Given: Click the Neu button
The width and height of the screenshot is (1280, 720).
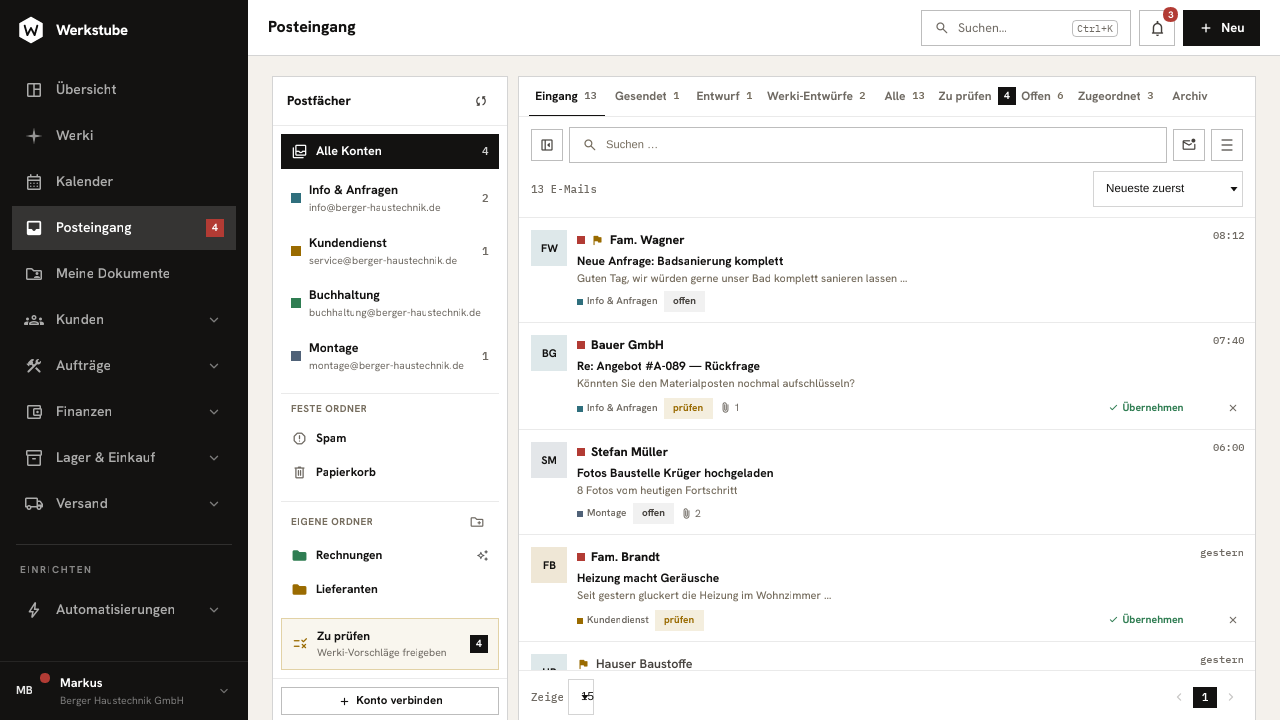Looking at the screenshot, I should point(1221,28).
